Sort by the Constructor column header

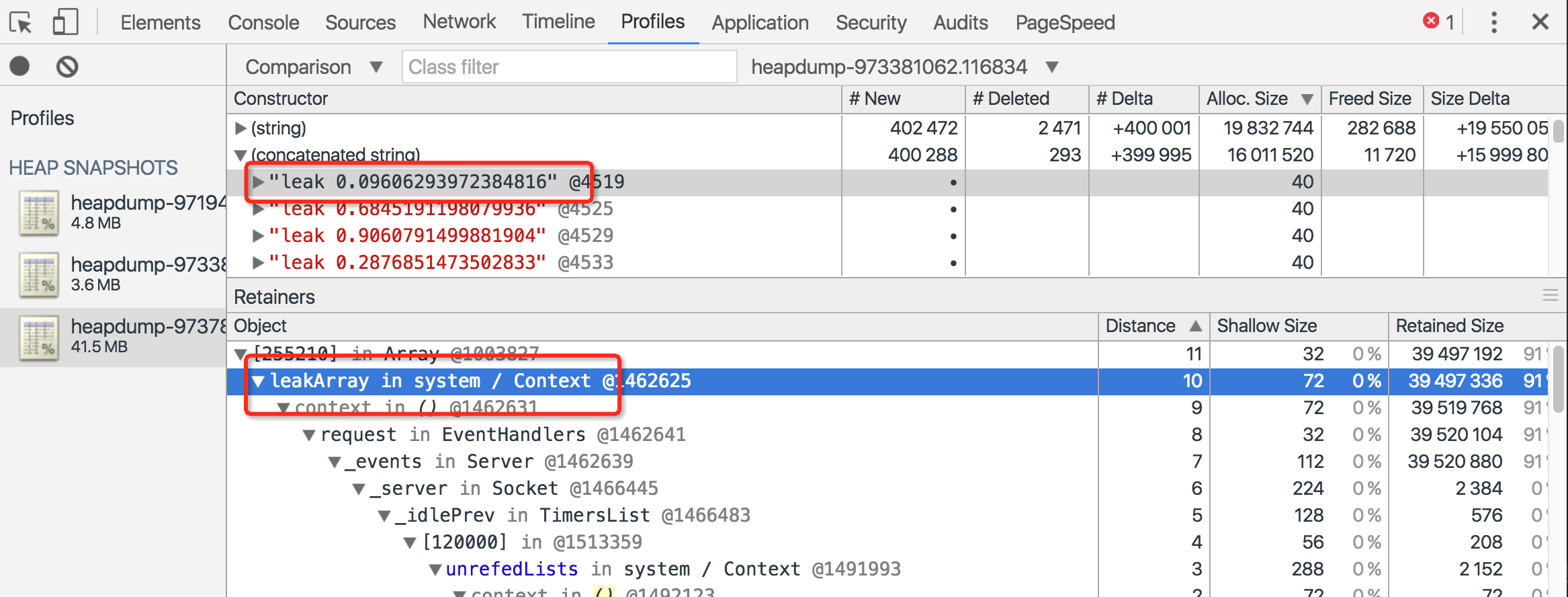[534, 99]
